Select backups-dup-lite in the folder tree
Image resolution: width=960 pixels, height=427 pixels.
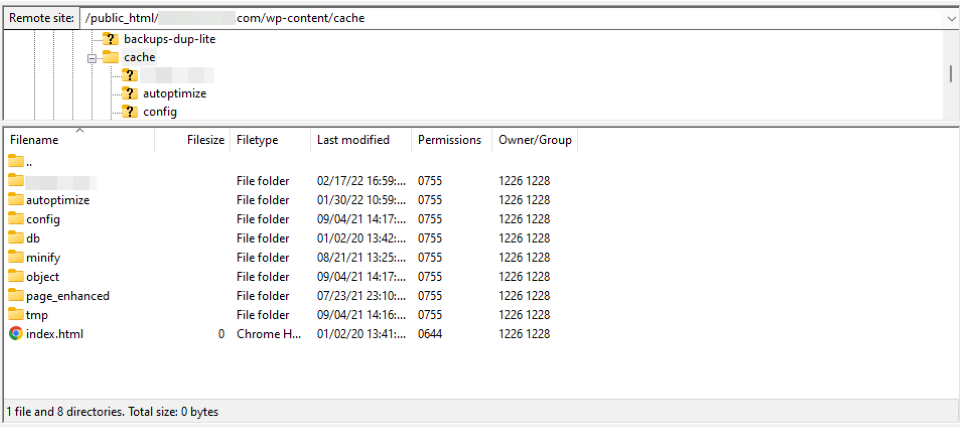pos(169,39)
